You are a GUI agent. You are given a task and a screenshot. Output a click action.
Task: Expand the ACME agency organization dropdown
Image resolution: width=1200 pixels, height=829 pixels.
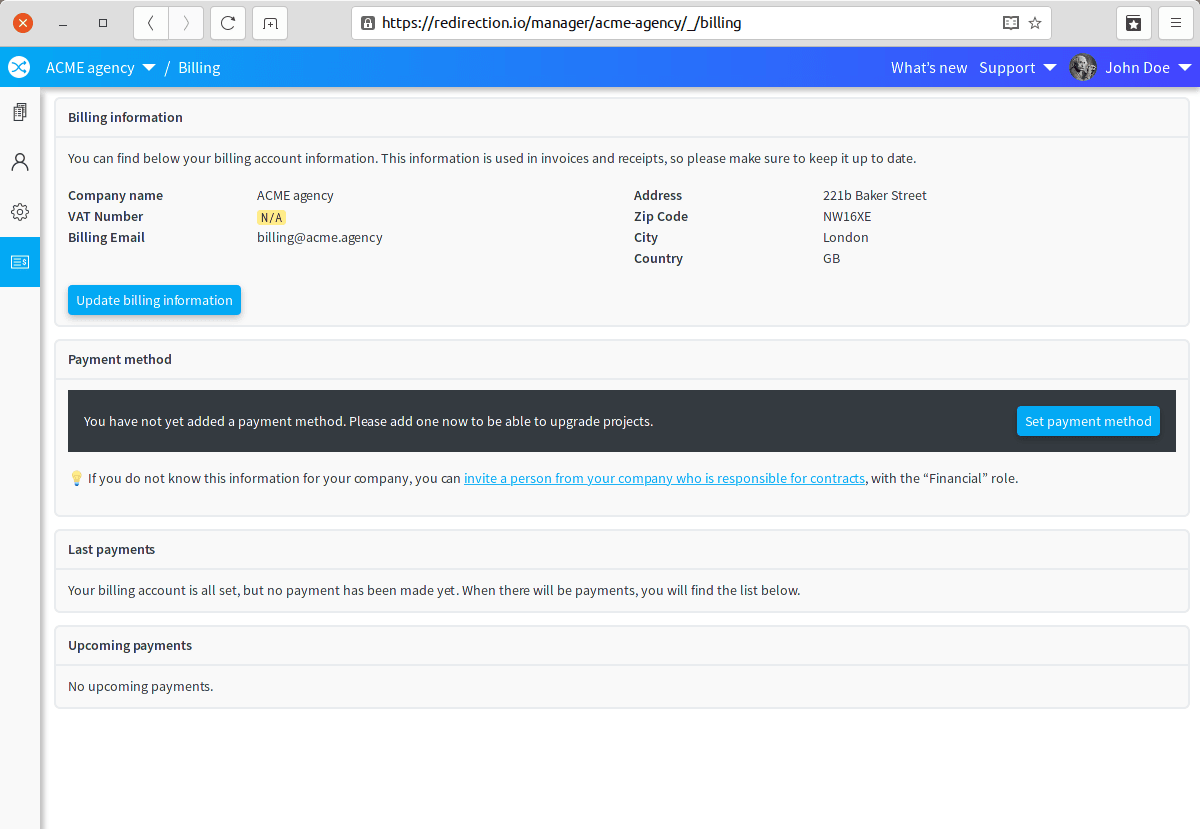click(101, 68)
